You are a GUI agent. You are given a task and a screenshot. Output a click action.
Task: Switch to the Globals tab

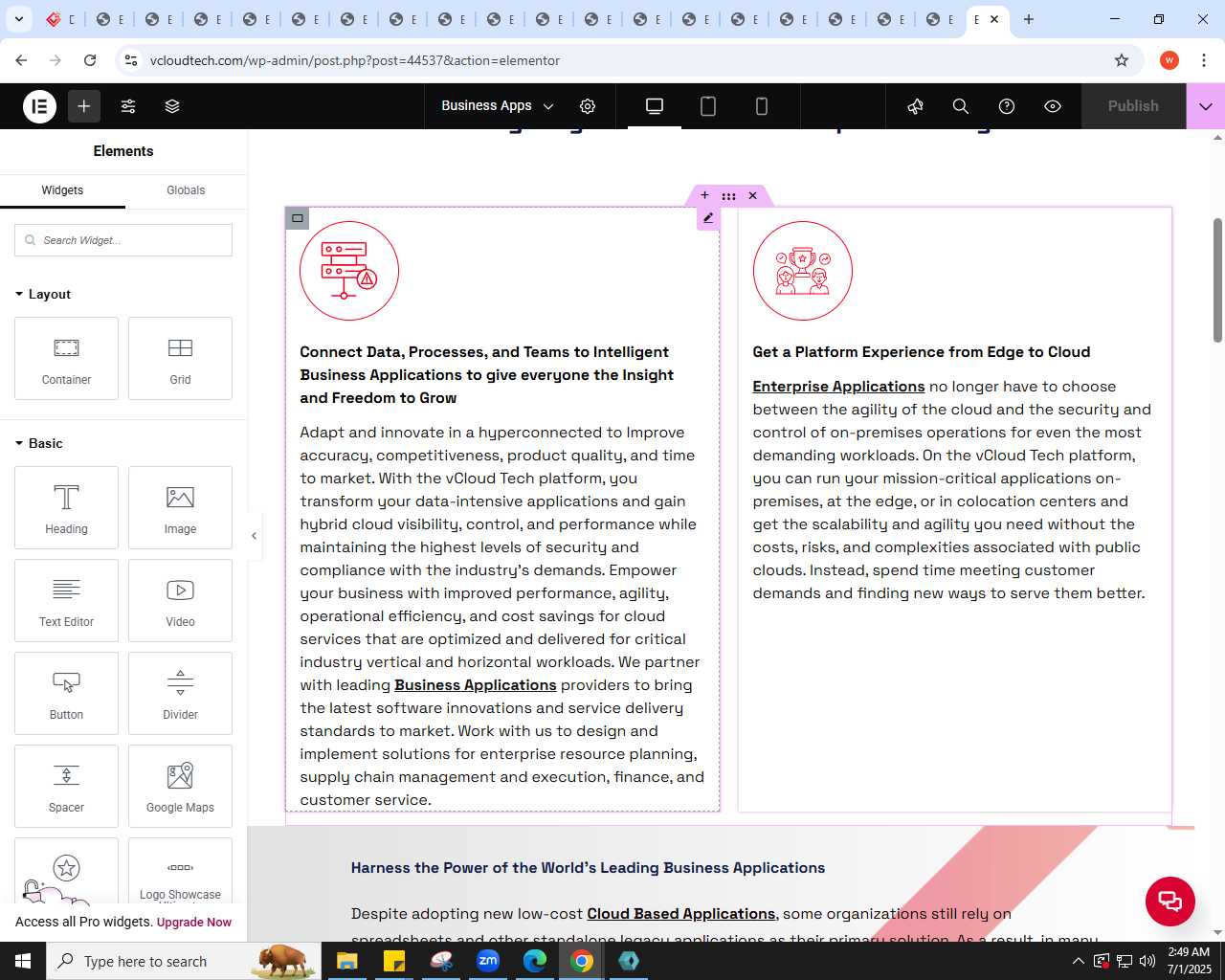(186, 190)
